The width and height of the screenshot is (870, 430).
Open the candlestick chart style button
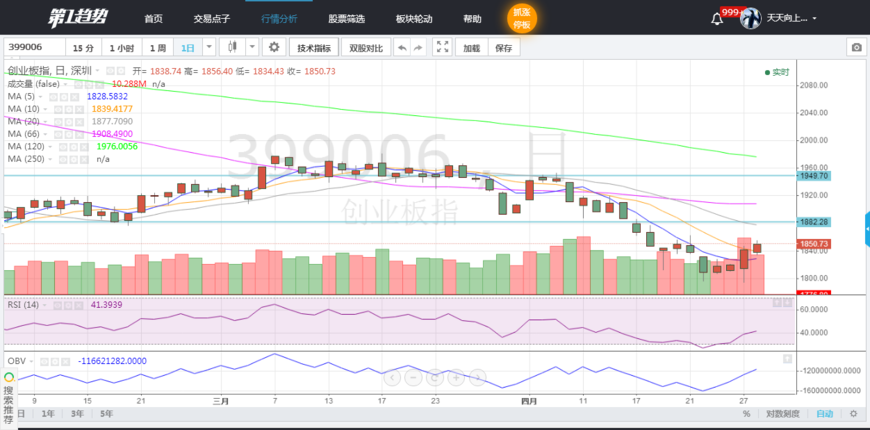point(232,47)
